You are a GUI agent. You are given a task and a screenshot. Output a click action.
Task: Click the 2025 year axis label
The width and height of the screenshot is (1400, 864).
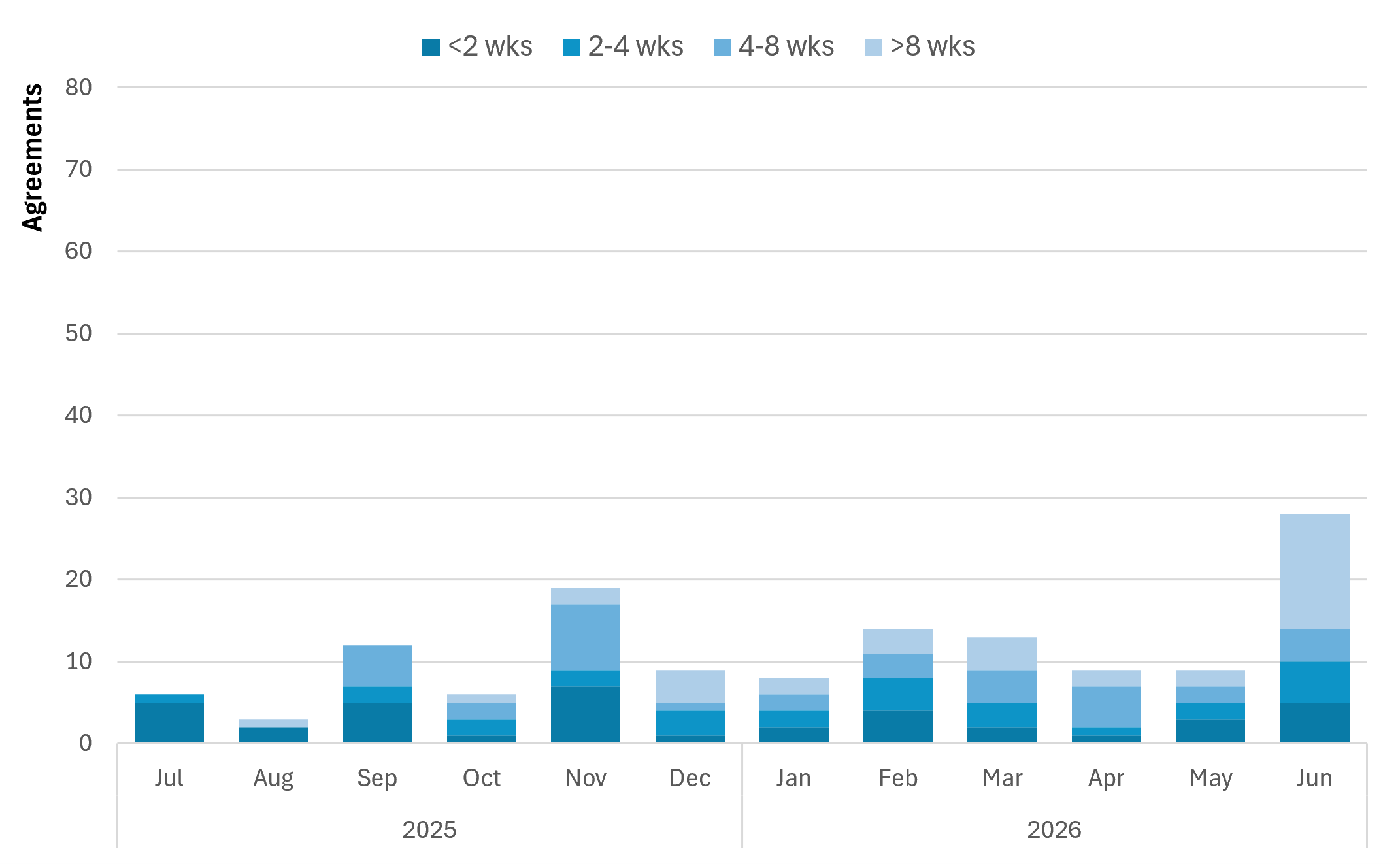[429, 829]
